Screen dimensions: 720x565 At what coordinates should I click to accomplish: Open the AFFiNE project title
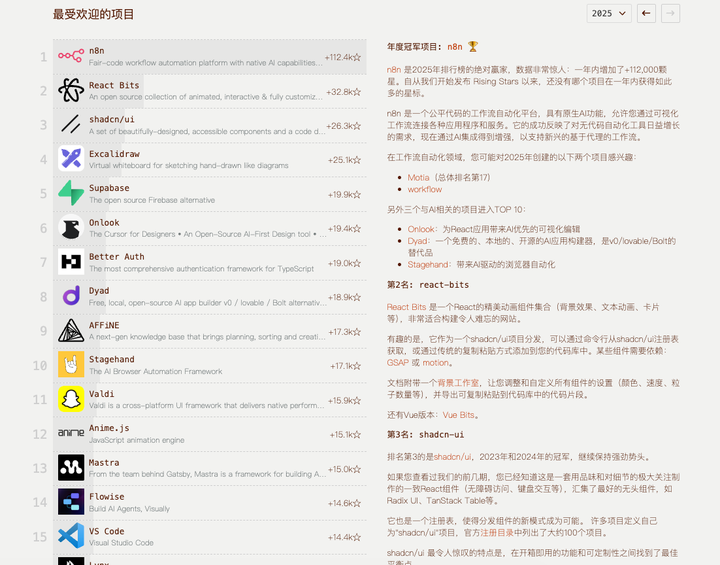[x=104, y=325]
